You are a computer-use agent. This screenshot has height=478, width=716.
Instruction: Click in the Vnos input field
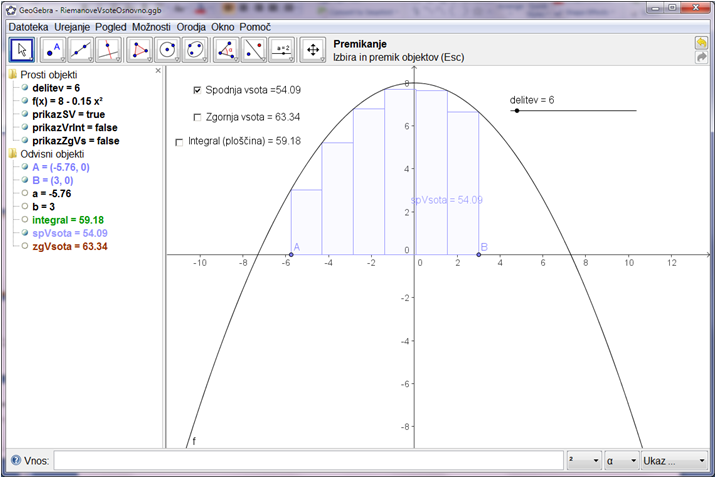pos(309,461)
